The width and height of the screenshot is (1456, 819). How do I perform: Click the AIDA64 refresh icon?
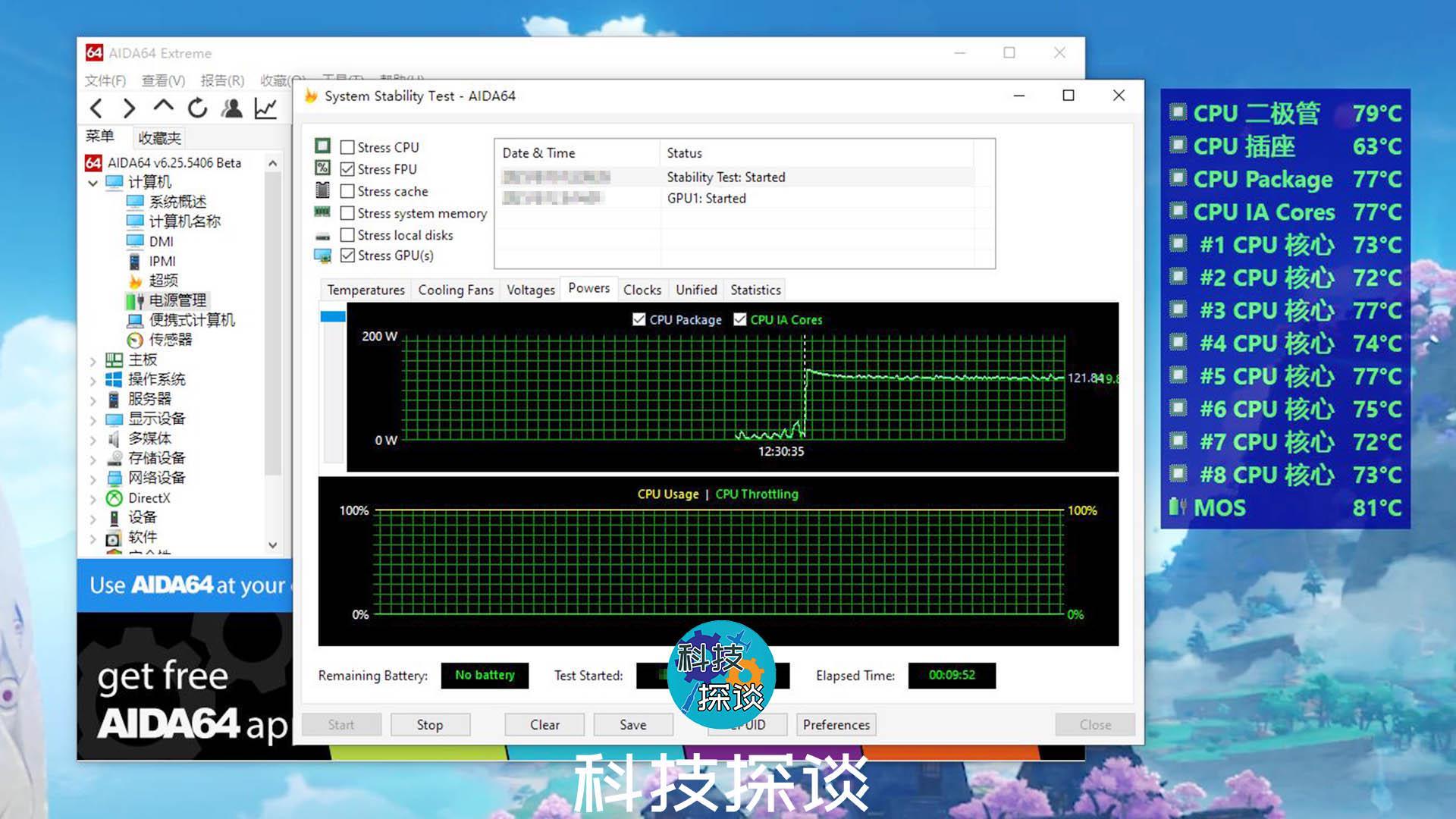(x=196, y=109)
